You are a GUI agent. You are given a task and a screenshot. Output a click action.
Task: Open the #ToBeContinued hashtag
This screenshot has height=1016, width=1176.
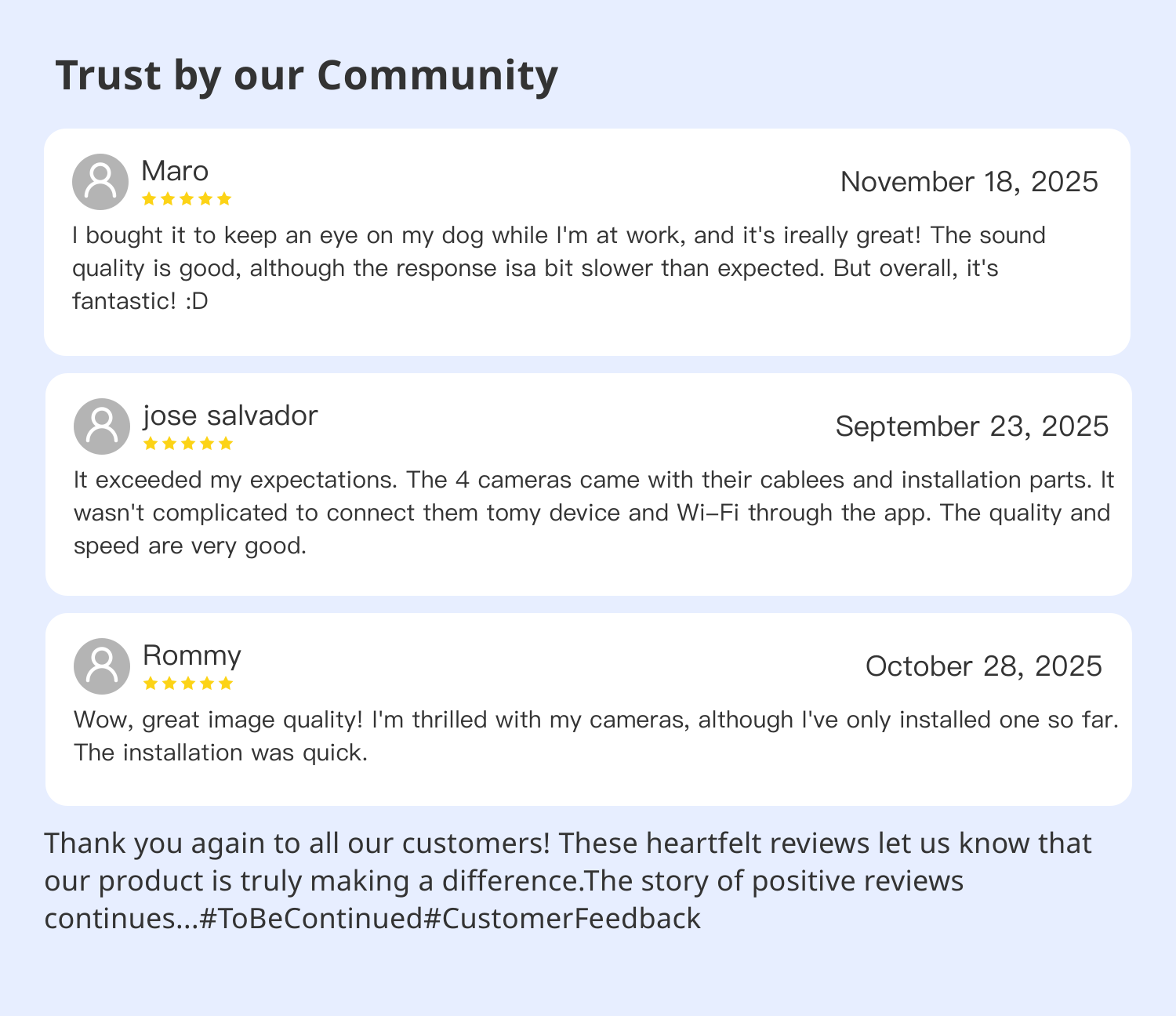(311, 918)
